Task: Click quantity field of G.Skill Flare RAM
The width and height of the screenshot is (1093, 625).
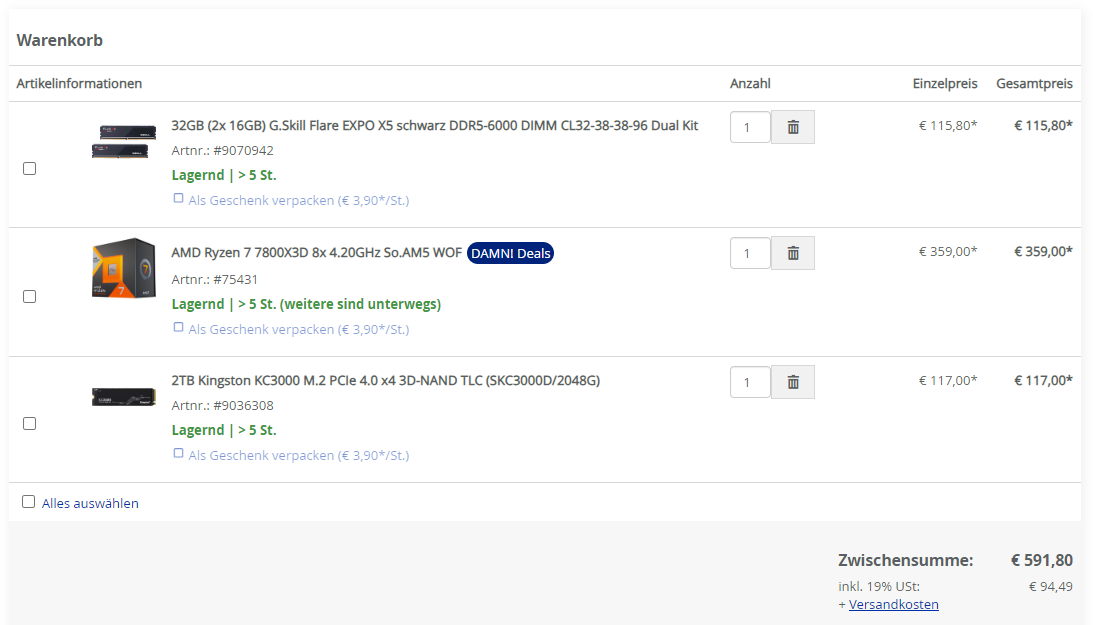Action: coord(750,127)
